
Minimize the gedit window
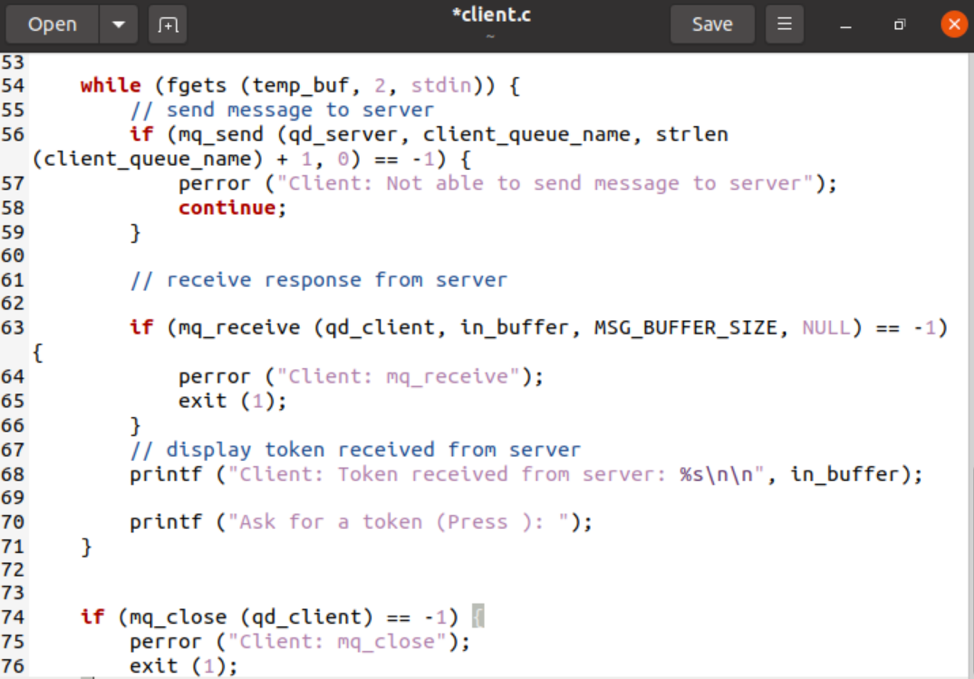846,24
